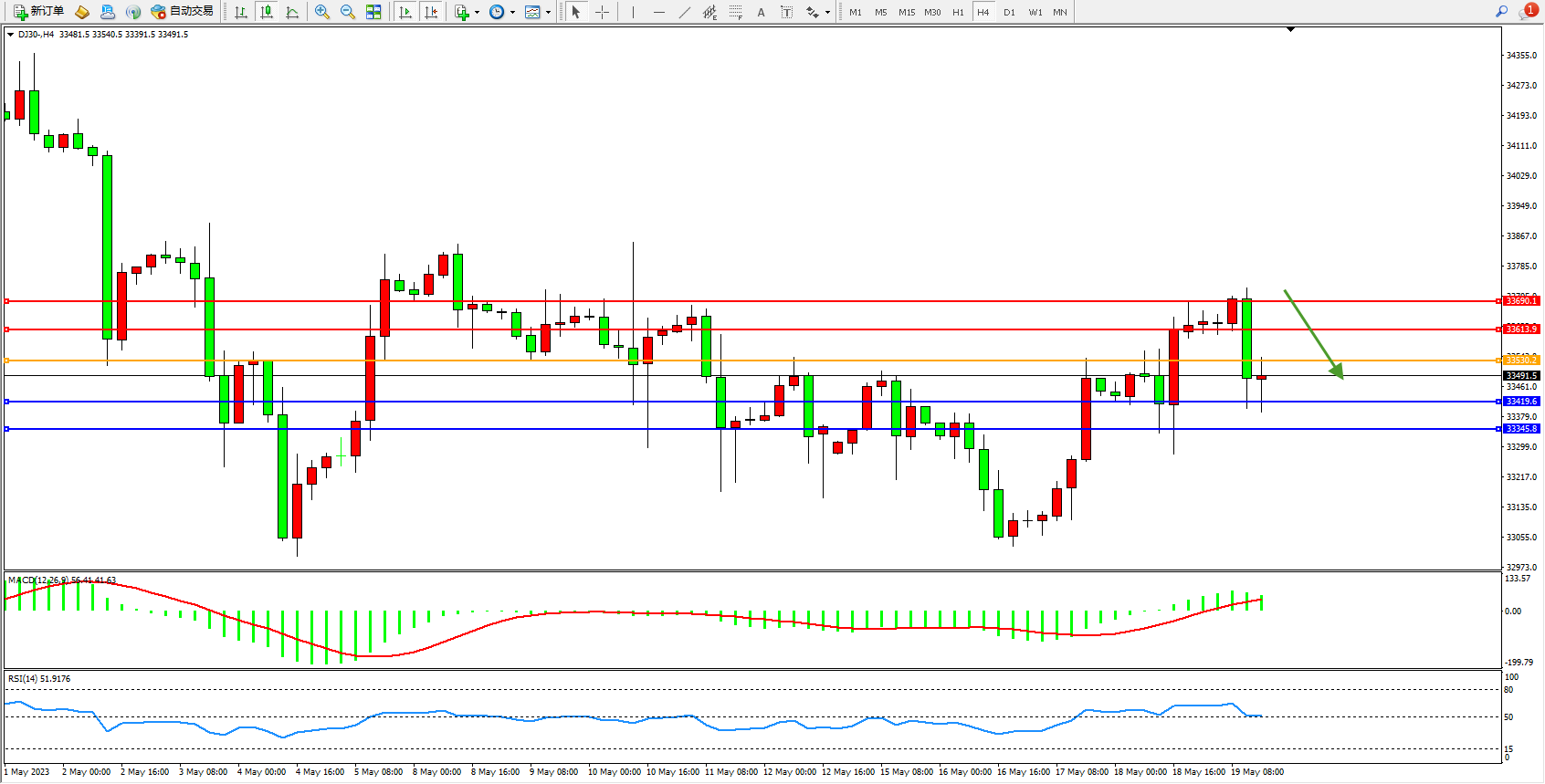The height and width of the screenshot is (784, 1545).
Task: Toggle AutoTrading (自动交易) button
Action: [183, 12]
